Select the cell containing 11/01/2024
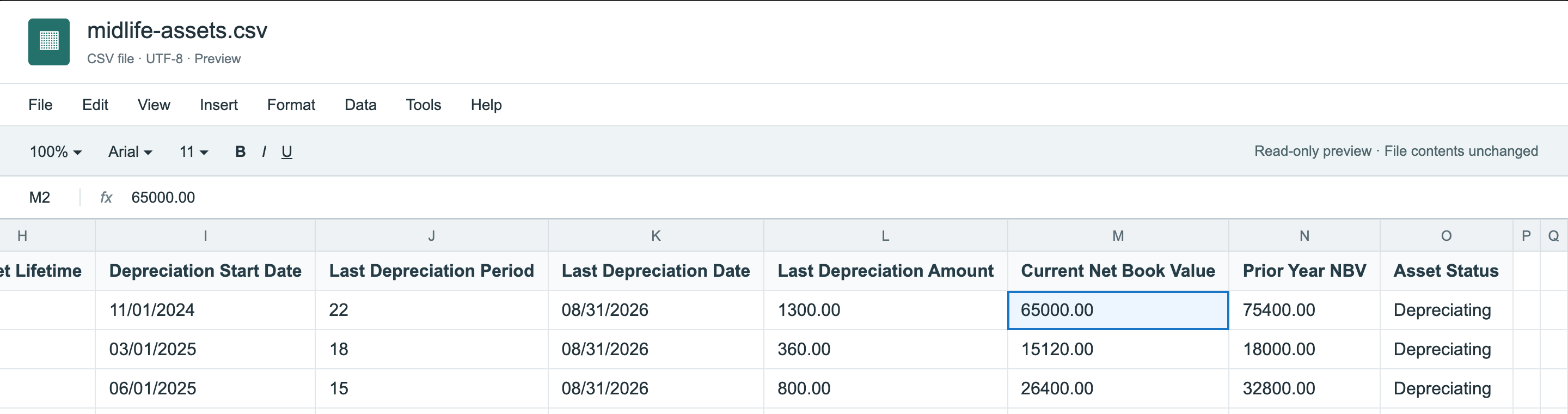 click(205, 310)
